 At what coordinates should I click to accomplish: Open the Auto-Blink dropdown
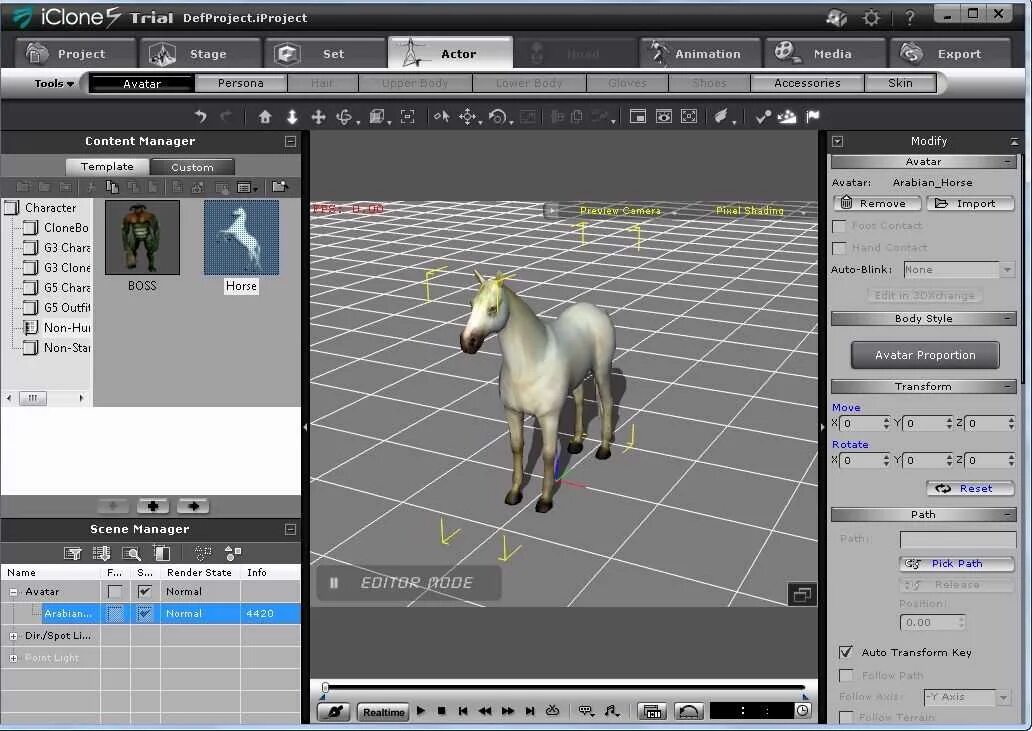pyautogui.click(x=958, y=270)
